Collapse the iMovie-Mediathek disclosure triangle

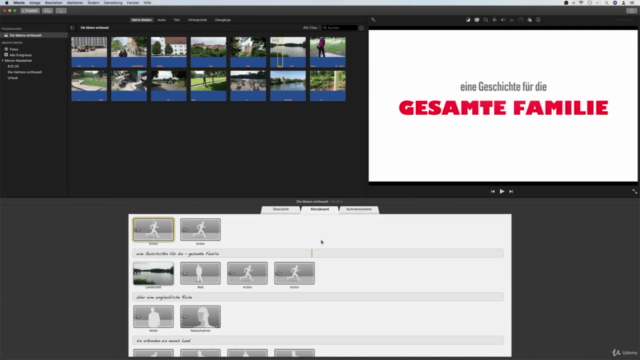click(2, 60)
